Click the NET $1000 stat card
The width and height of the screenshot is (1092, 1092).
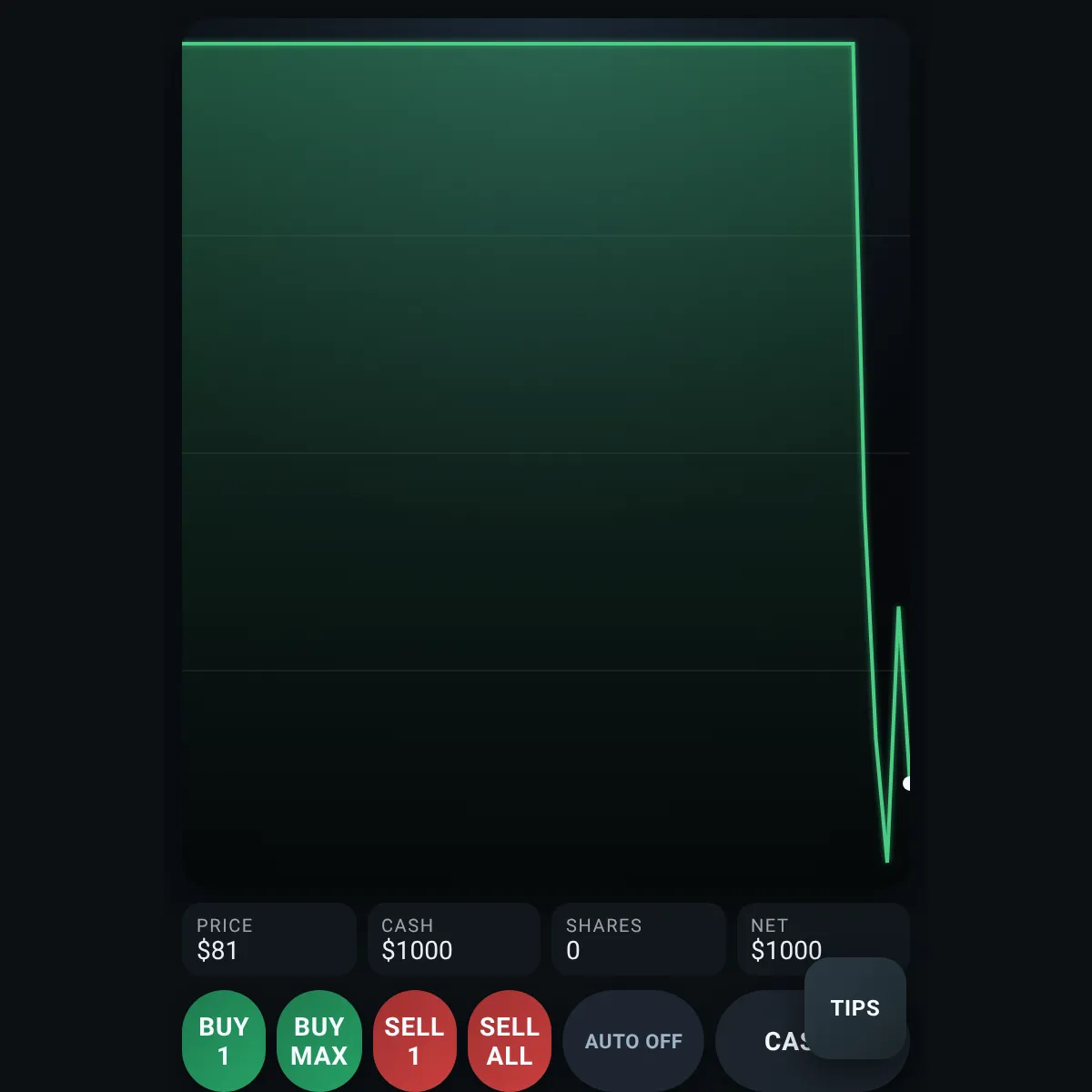[824, 939]
